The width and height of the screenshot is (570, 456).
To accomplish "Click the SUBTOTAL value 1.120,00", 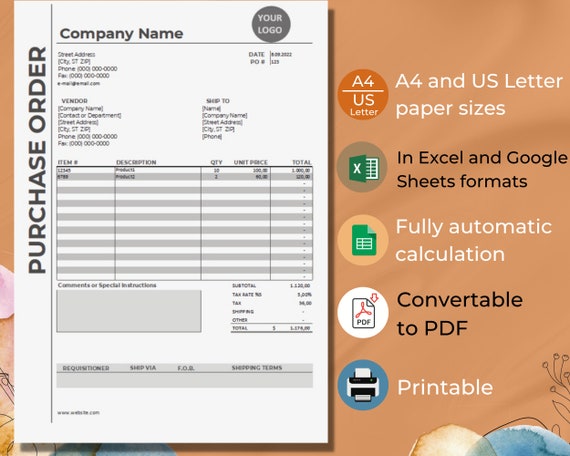I will tap(300, 286).
